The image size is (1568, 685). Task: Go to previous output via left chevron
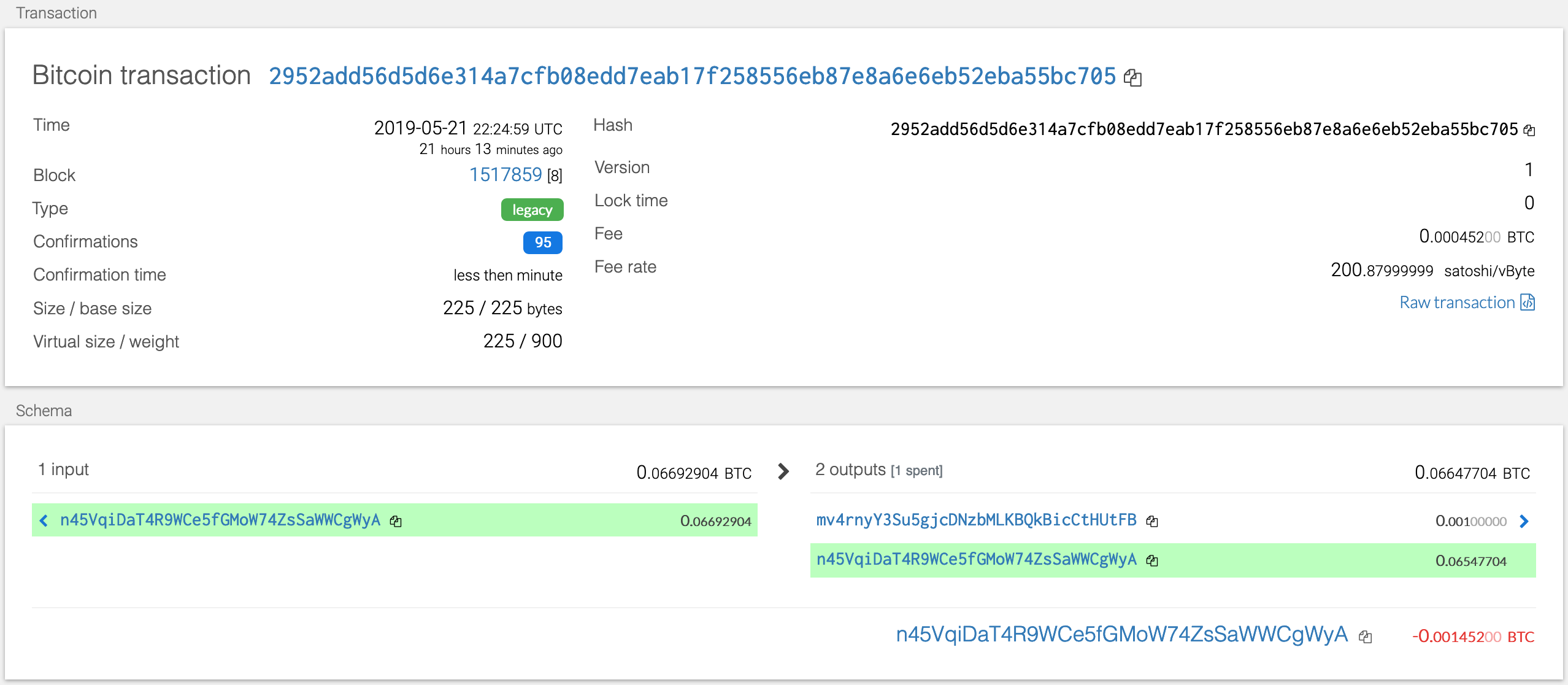point(44,521)
